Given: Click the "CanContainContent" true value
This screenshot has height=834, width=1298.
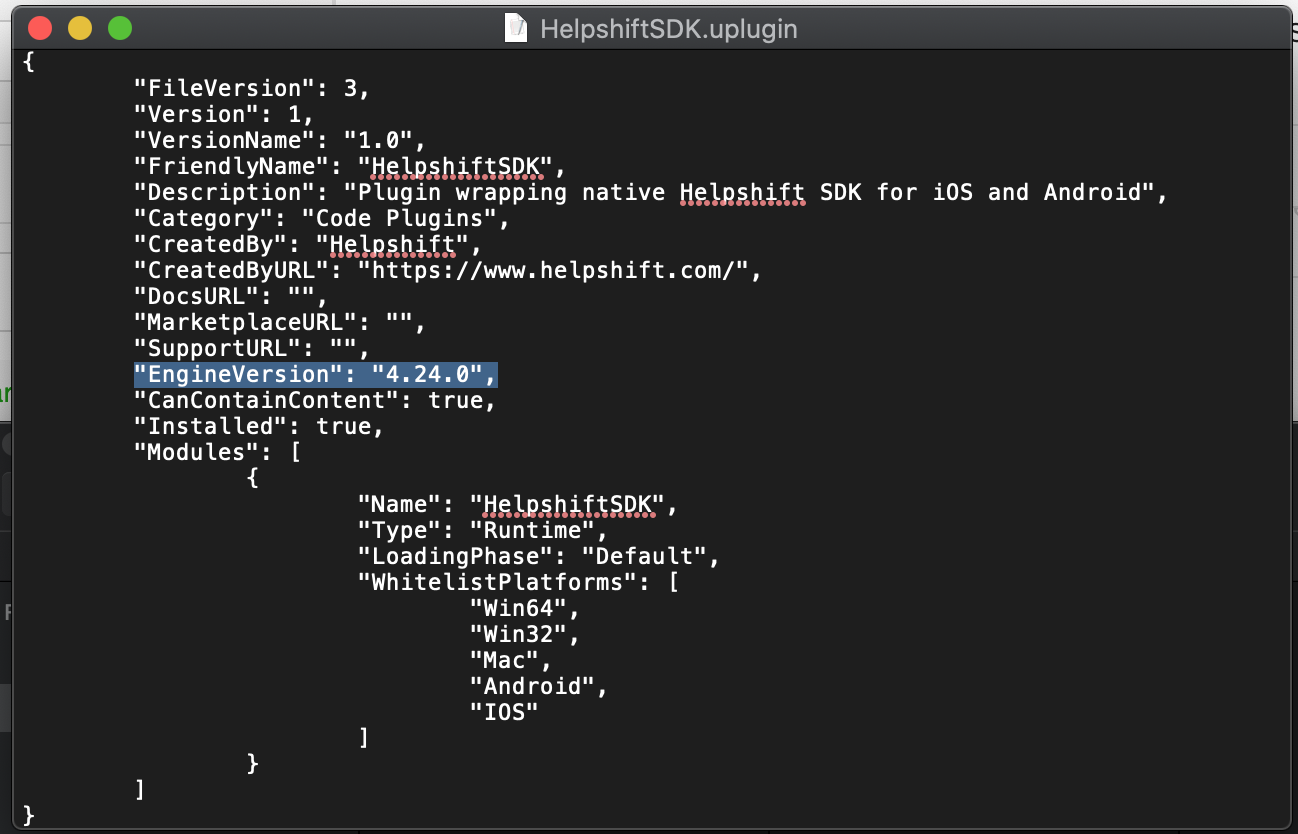Looking at the screenshot, I should pyautogui.click(x=456, y=400).
